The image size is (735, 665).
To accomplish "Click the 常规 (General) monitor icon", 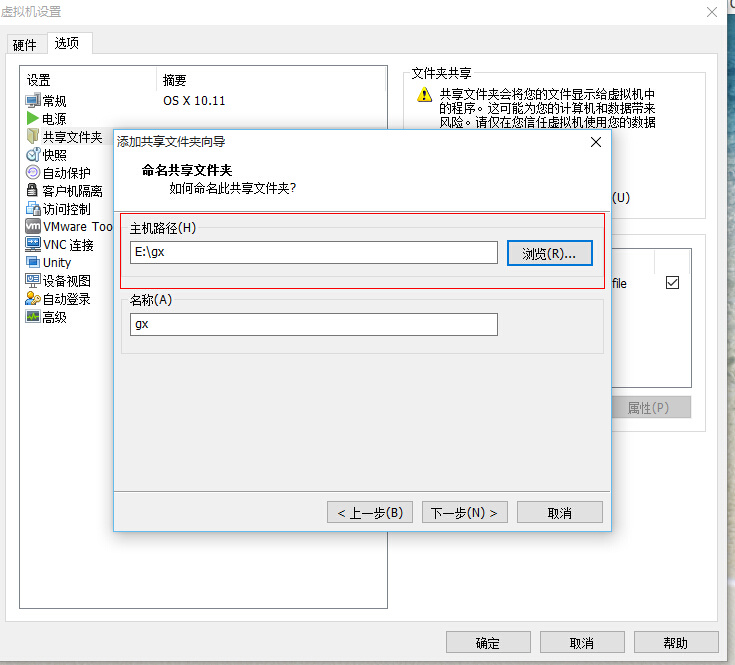I will (x=33, y=100).
